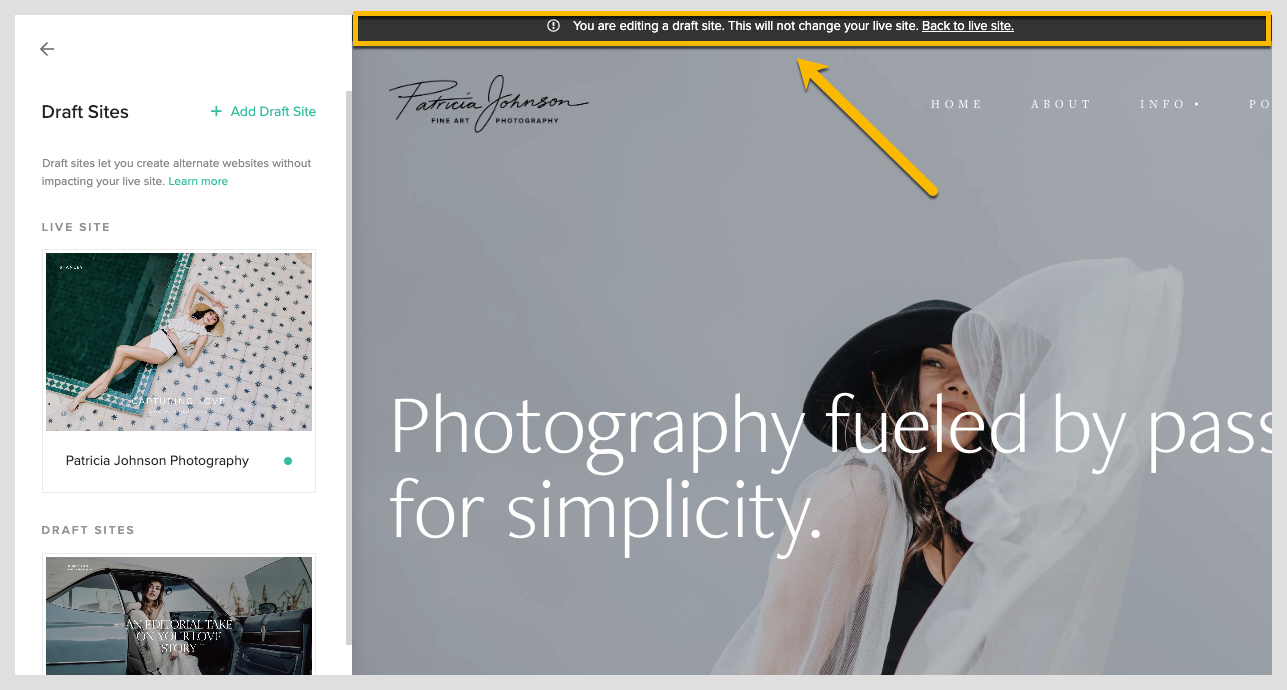Select the live site pool thumbnail

point(179,342)
